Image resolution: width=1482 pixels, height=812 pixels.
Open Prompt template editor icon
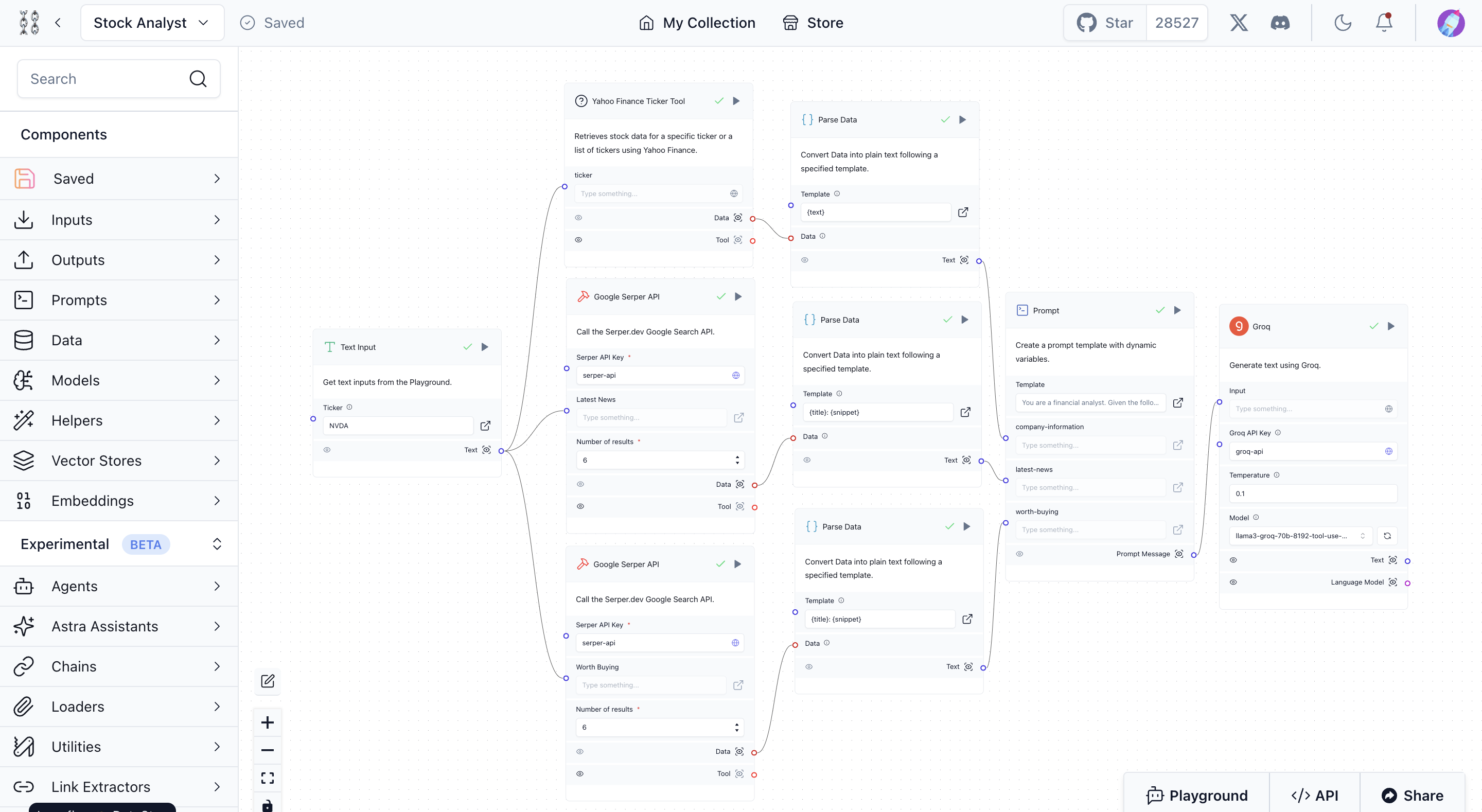tap(1178, 402)
